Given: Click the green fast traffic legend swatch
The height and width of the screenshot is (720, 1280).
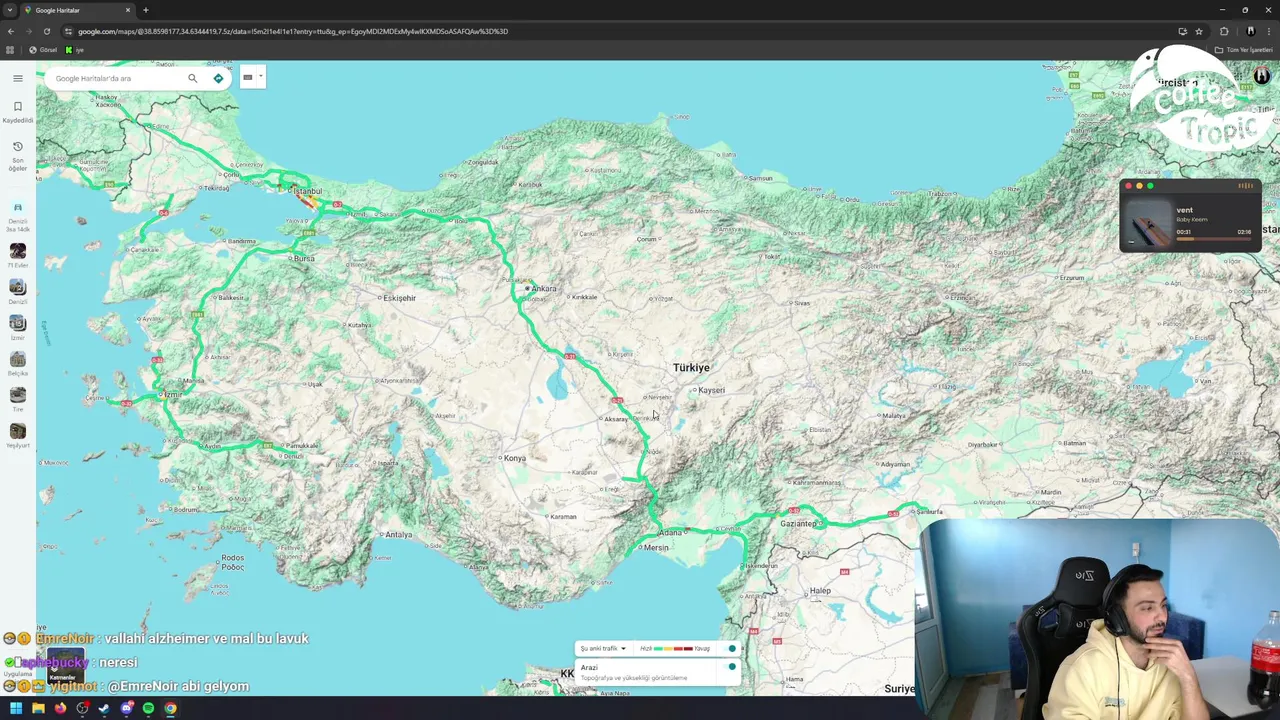Looking at the screenshot, I should pyautogui.click(x=657, y=649).
